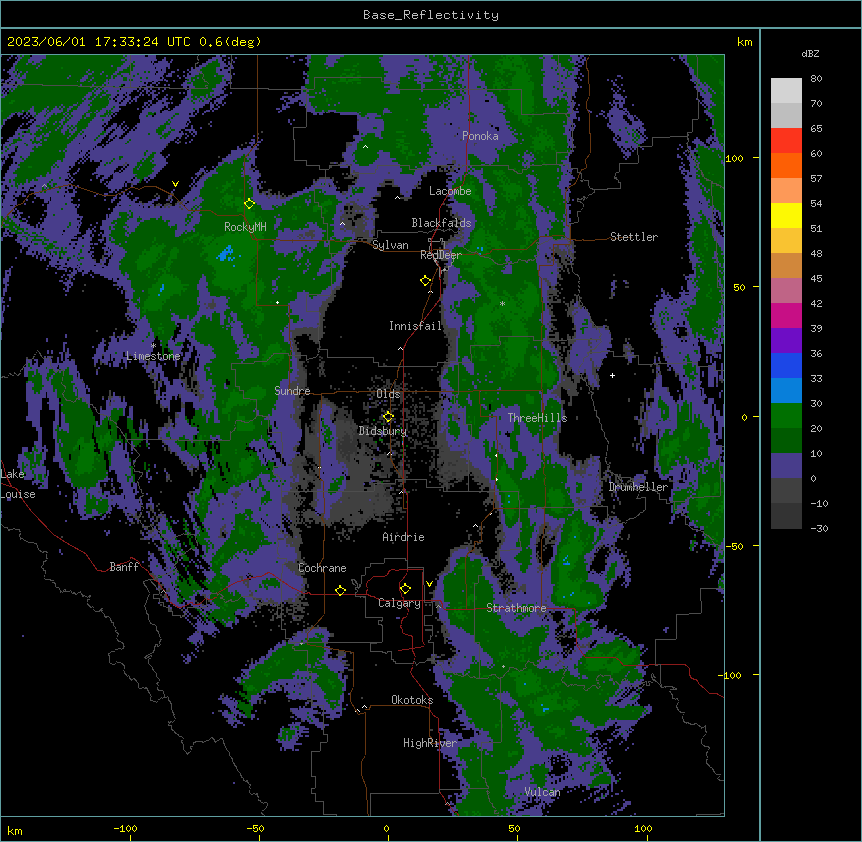Click the yellow V marker east of Calgary
862x842 pixels.
(x=429, y=584)
